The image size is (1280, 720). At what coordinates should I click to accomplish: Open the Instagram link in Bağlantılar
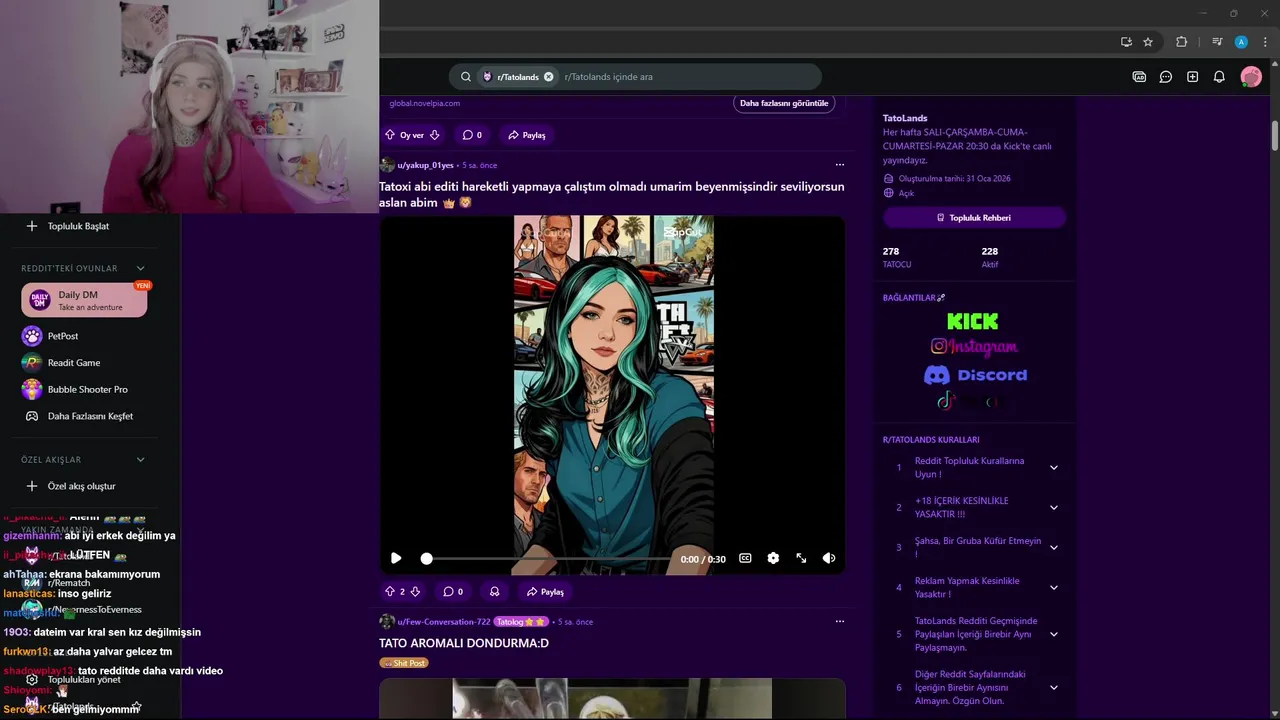[x=974, y=347]
